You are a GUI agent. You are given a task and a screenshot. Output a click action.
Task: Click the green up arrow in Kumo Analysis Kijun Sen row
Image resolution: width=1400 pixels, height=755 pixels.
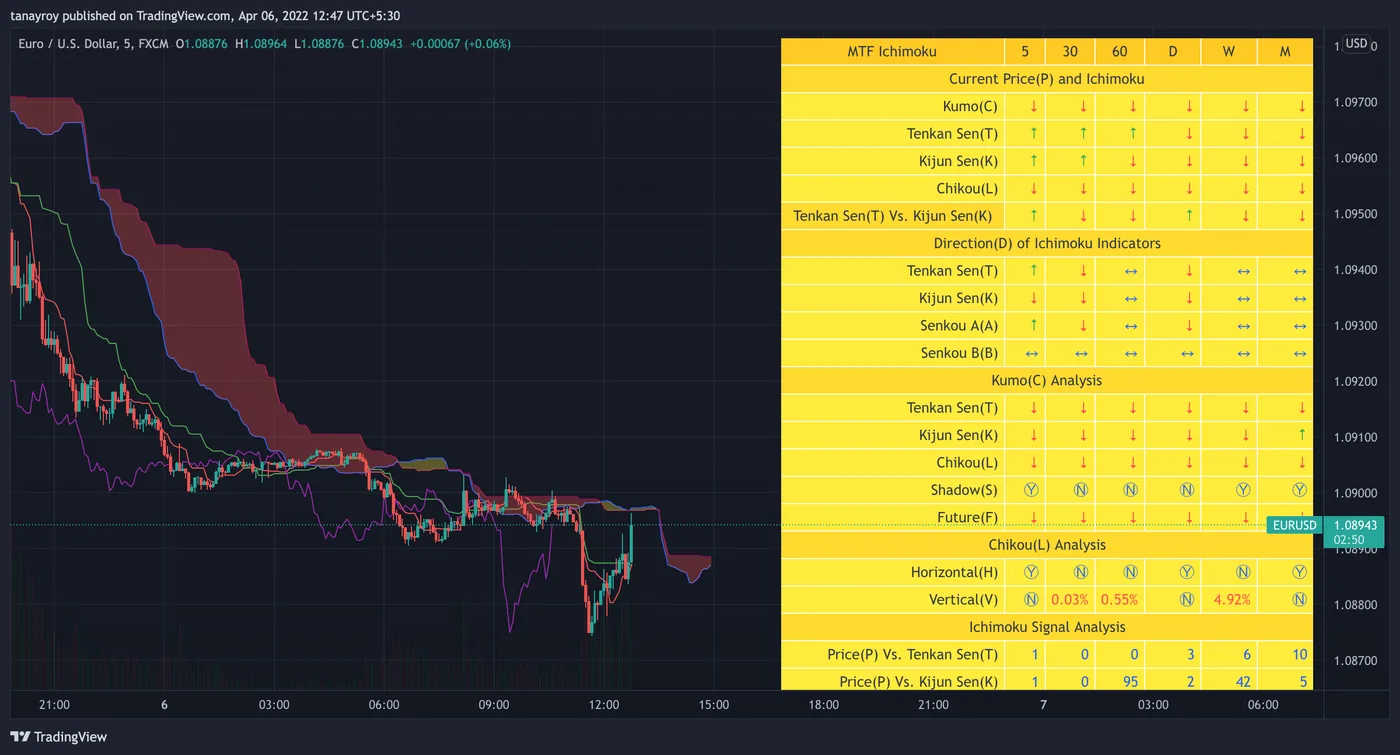coord(1302,435)
